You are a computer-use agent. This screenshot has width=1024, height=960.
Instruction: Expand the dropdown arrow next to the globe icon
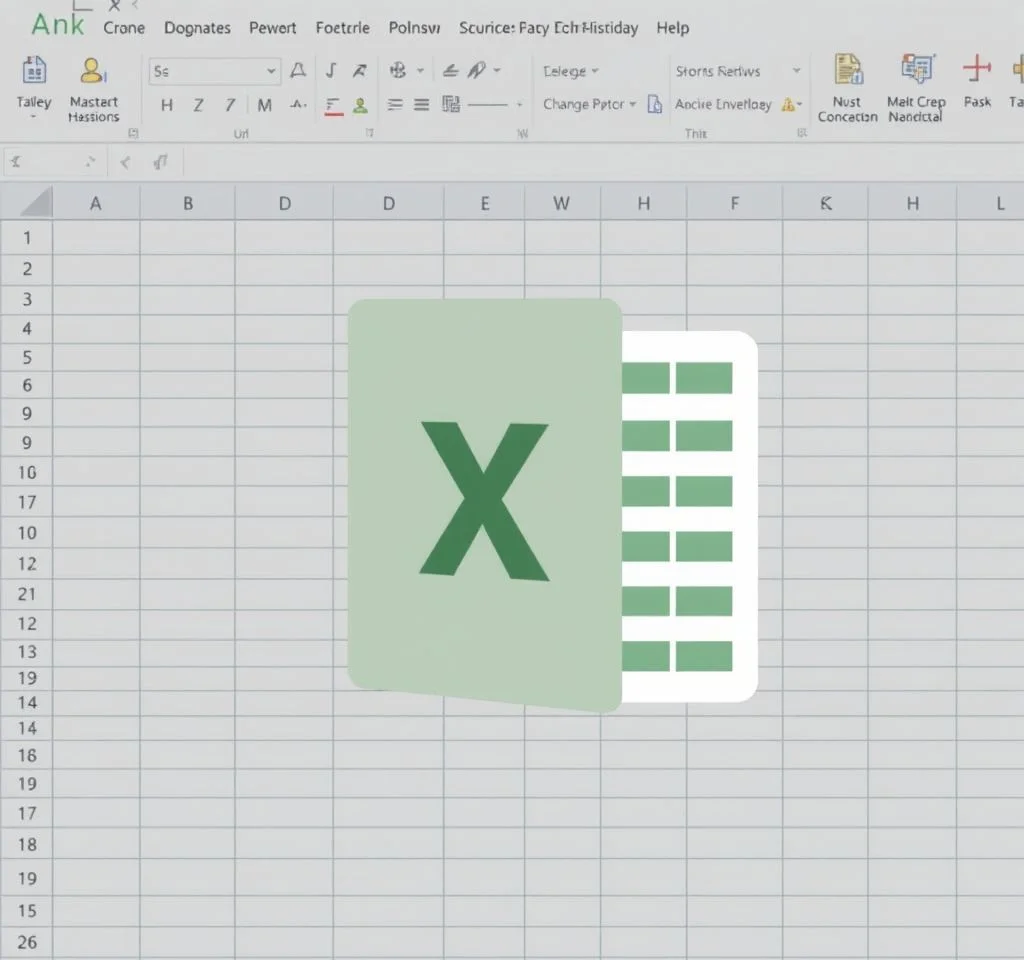pyautogui.click(x=421, y=71)
